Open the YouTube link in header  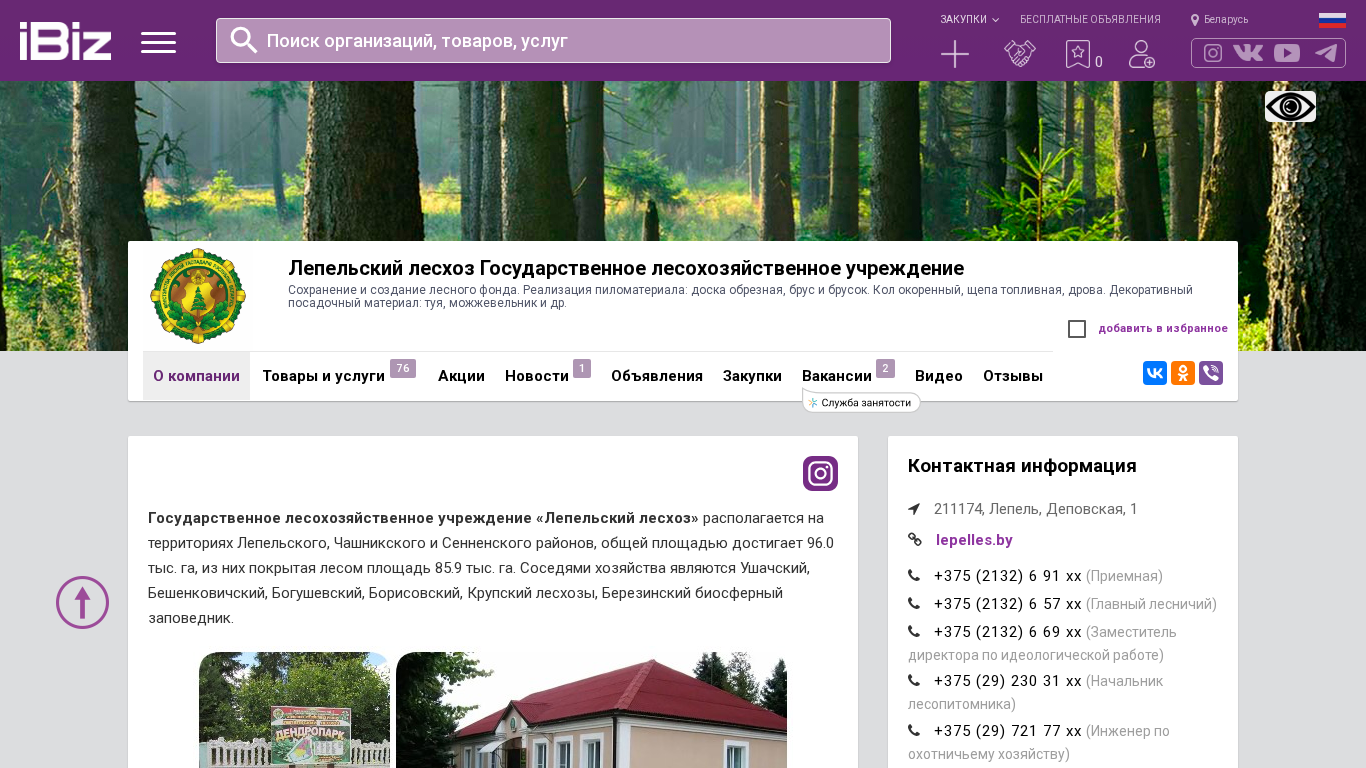(x=1287, y=53)
